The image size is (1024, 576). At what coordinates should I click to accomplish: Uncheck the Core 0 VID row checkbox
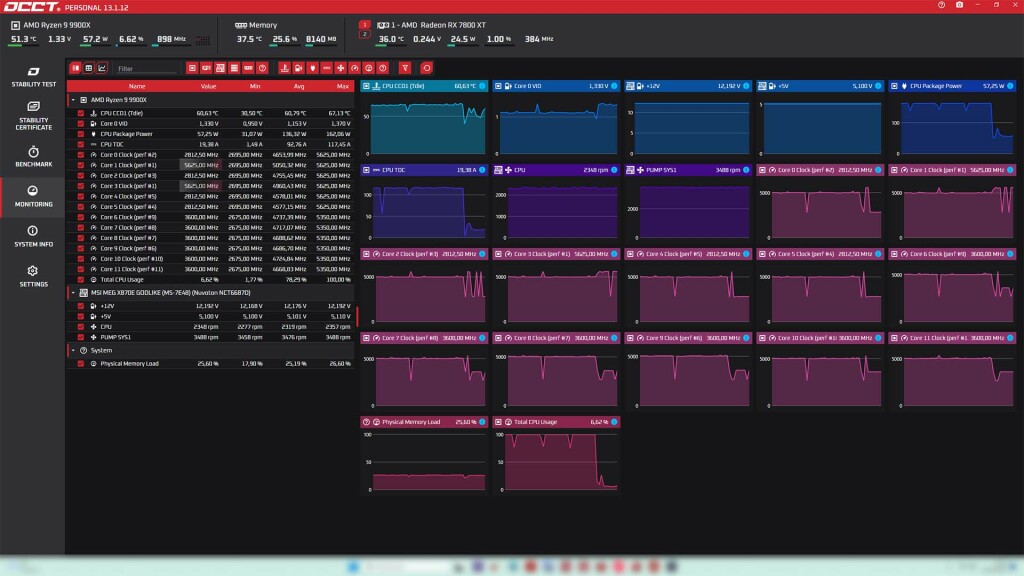81,123
